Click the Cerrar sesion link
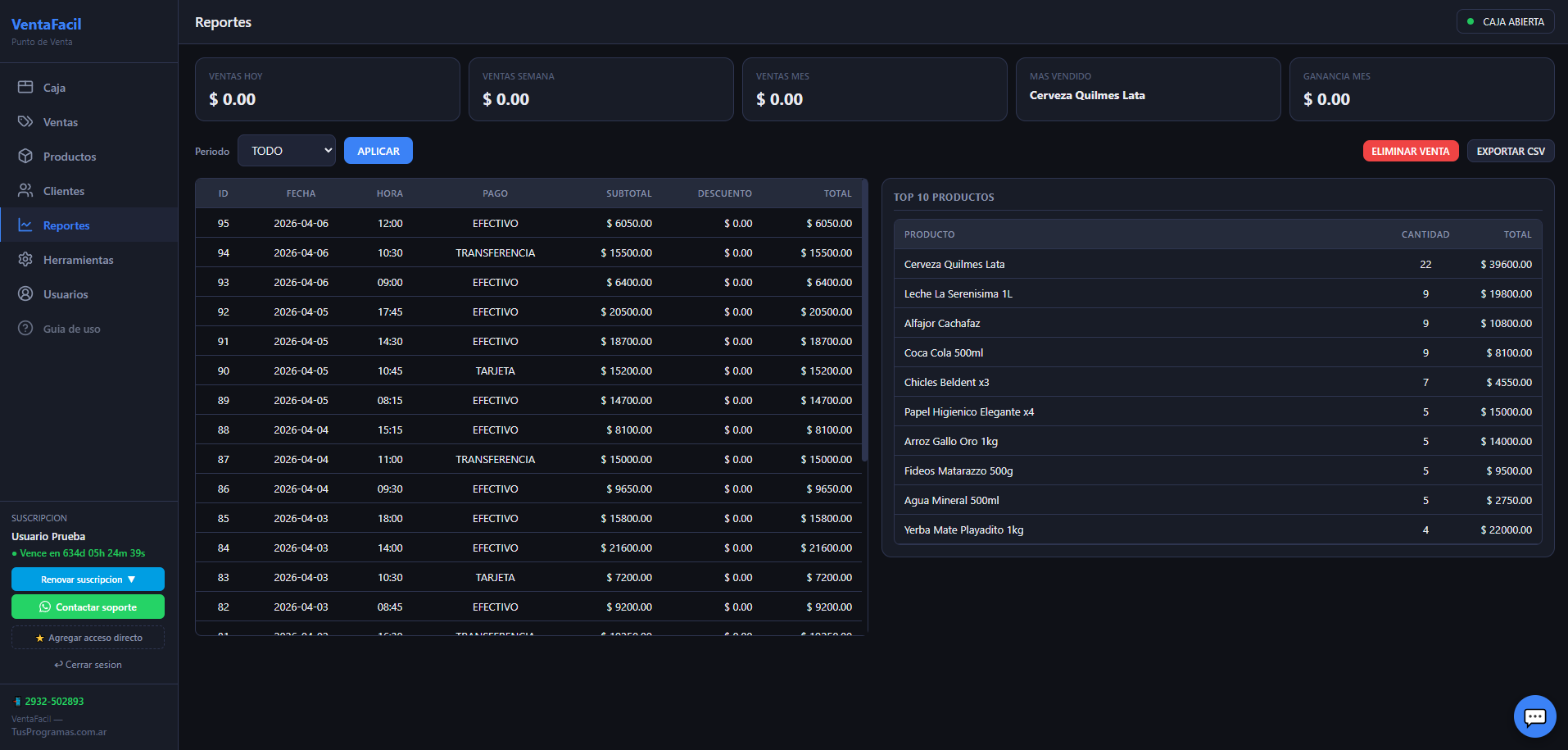The height and width of the screenshot is (750, 1568). coord(88,665)
